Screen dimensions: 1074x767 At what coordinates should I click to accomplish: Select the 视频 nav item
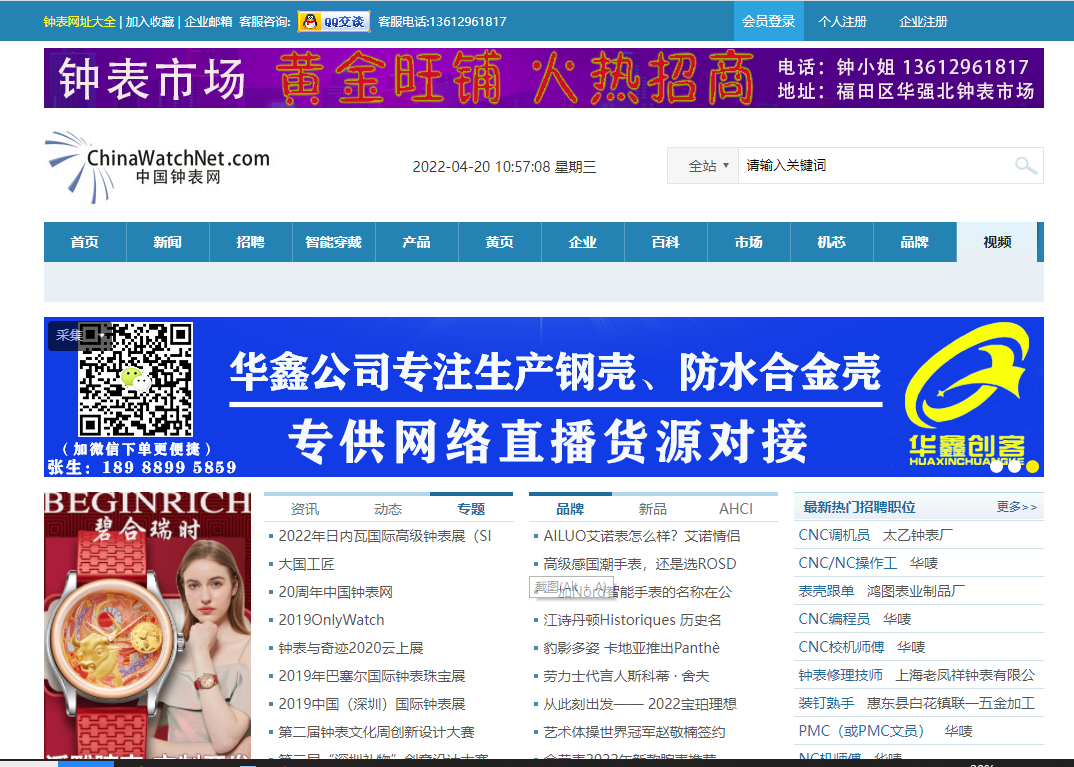pyautogui.click(x=997, y=242)
